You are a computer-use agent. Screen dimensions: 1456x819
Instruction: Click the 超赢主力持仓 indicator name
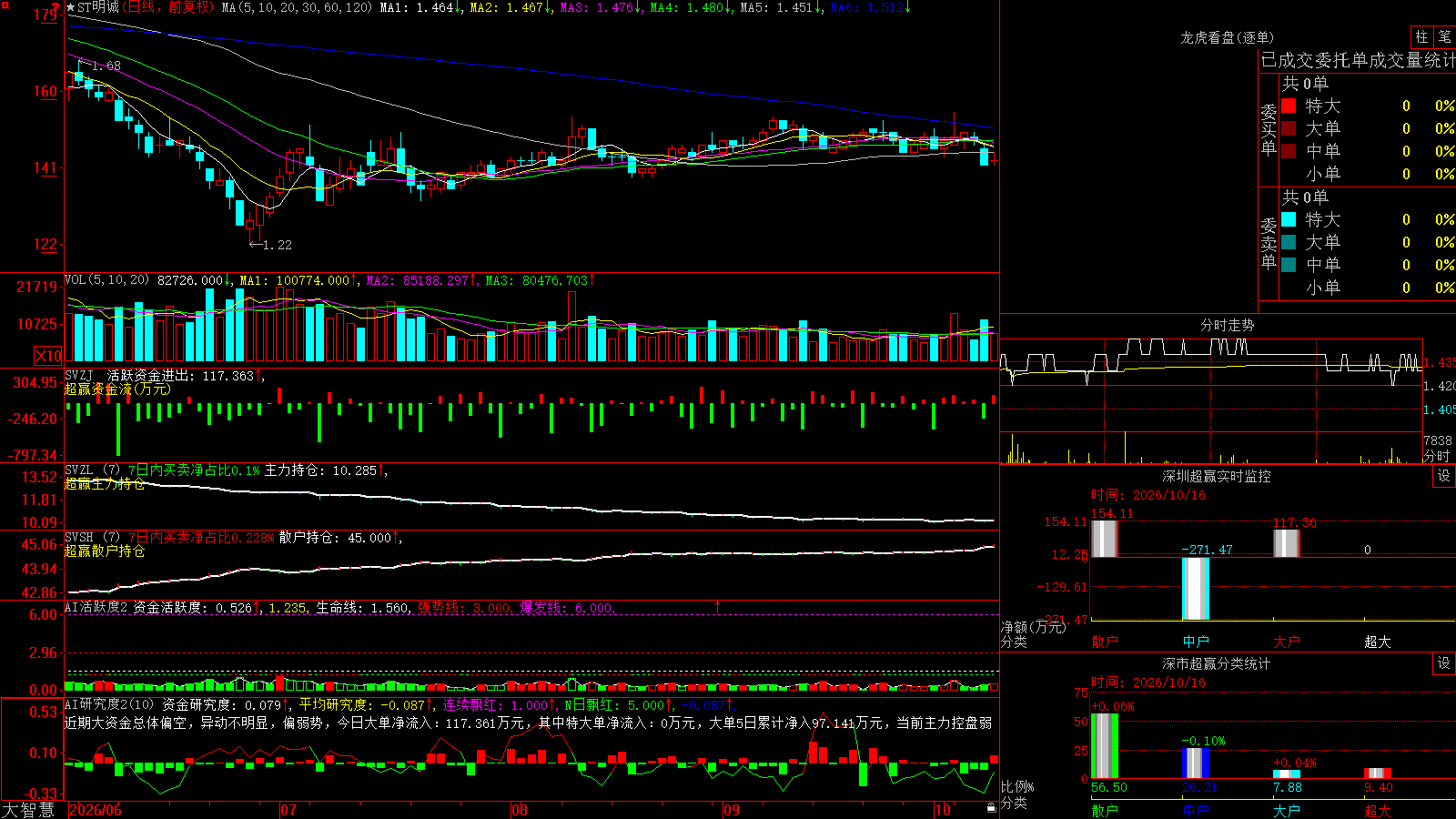pos(105,483)
